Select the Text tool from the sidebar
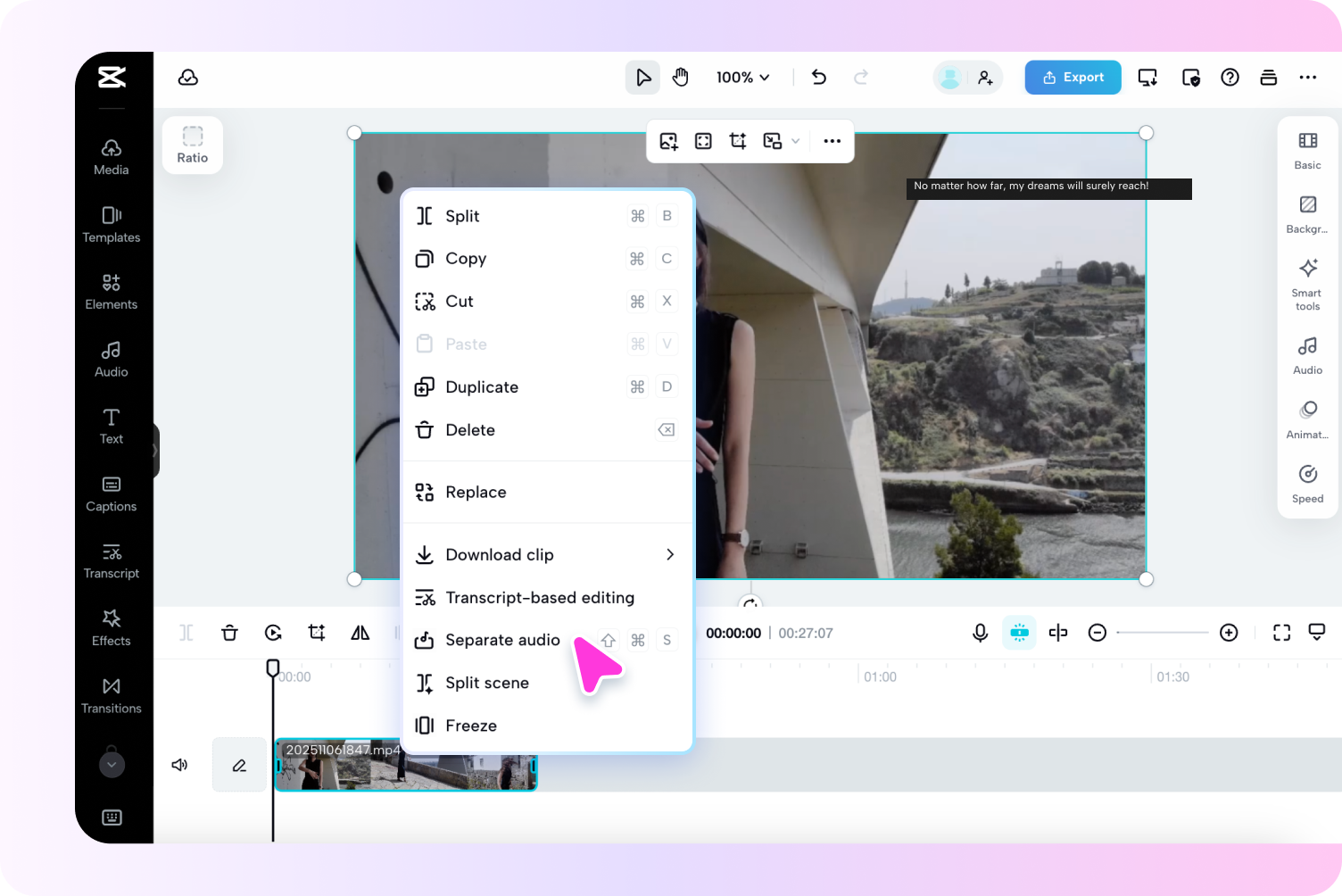1342x896 pixels. [x=111, y=426]
